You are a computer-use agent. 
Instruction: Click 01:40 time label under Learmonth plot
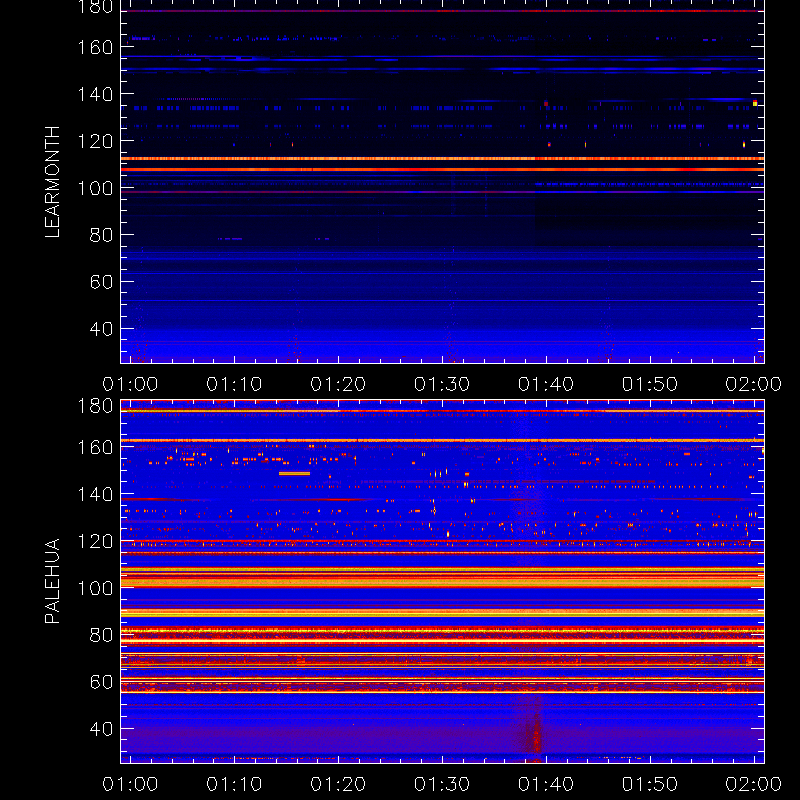(546, 384)
